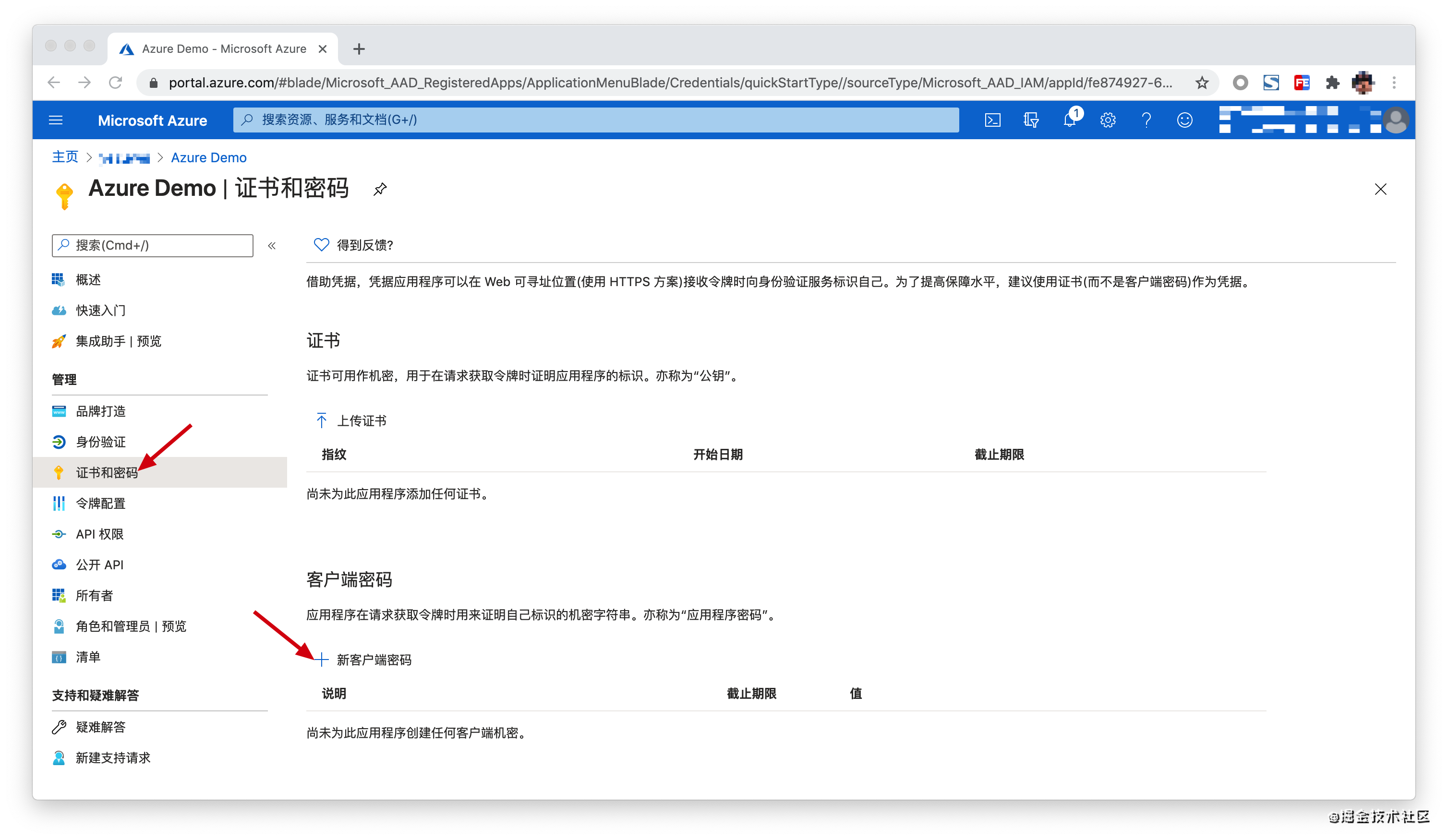Open 令牌配置 menu item

pos(100,504)
